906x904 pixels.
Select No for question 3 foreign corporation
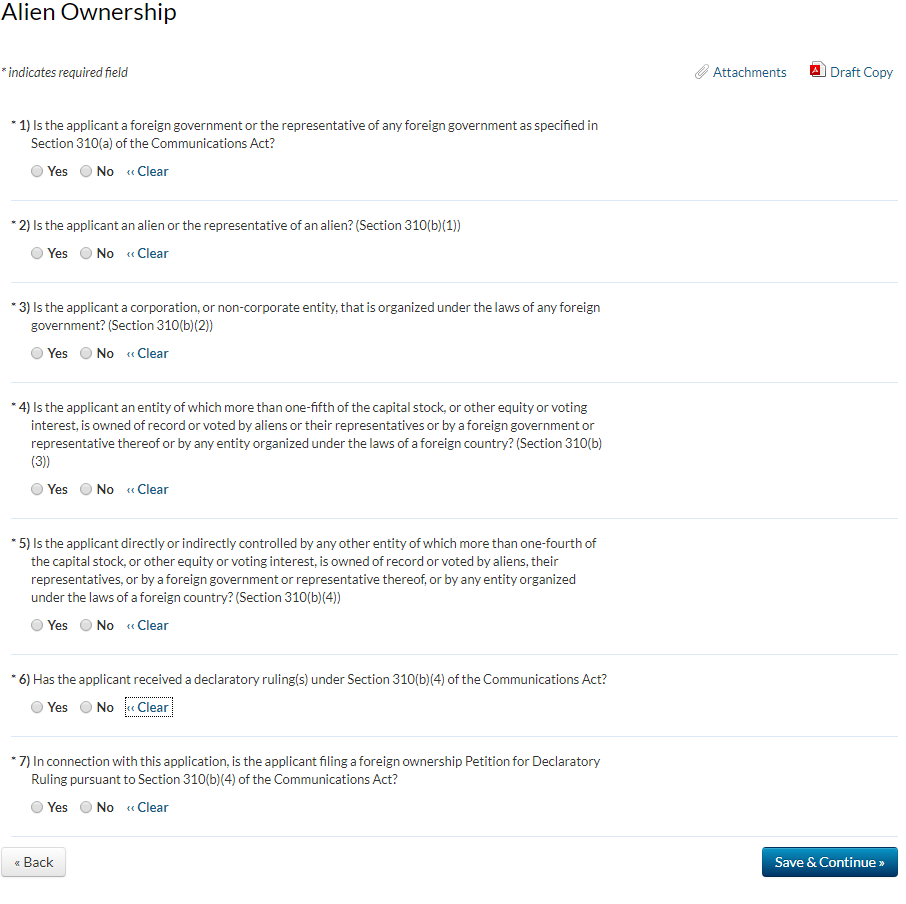click(86, 353)
